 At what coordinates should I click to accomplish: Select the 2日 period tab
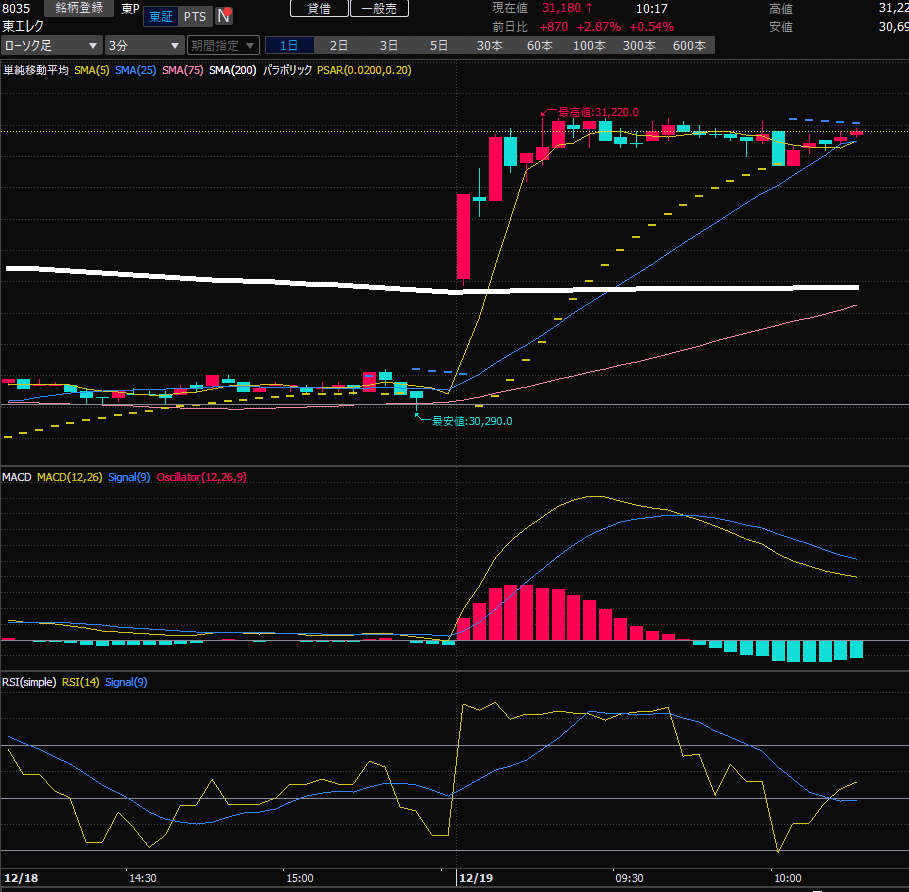coord(339,46)
